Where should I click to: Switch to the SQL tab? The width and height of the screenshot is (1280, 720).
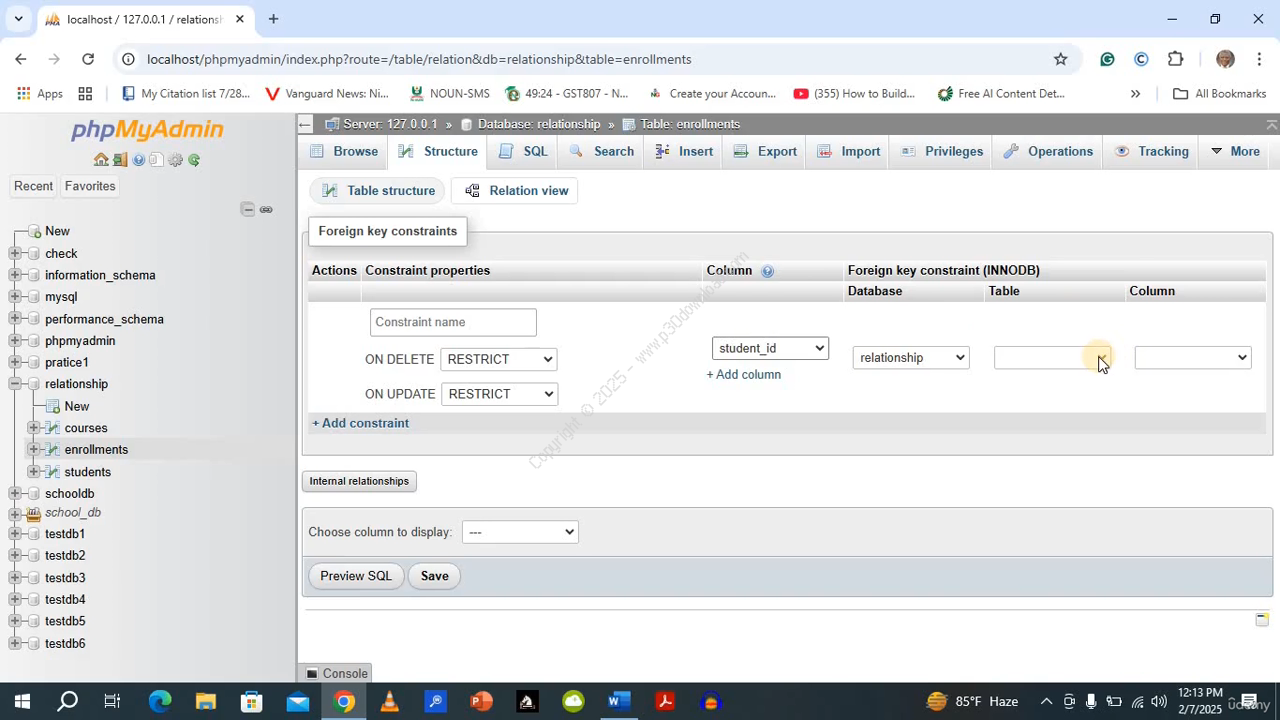[523, 151]
